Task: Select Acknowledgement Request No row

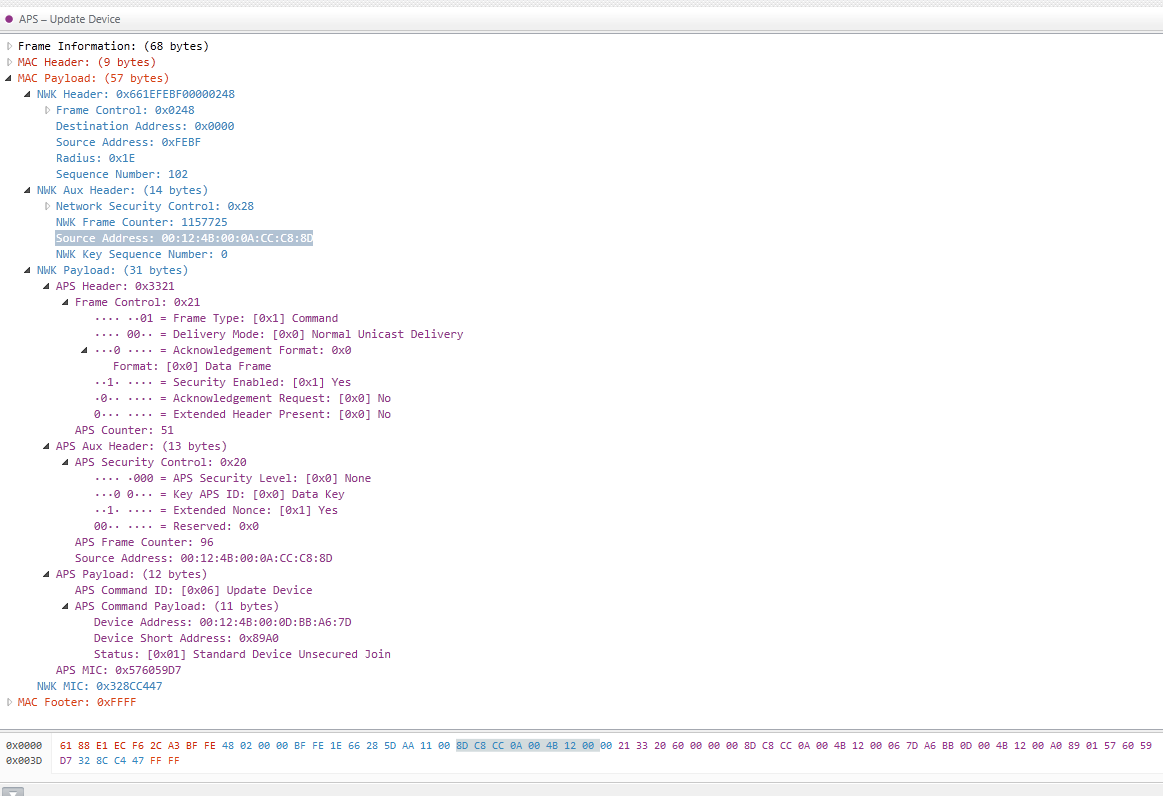Action: (243, 398)
